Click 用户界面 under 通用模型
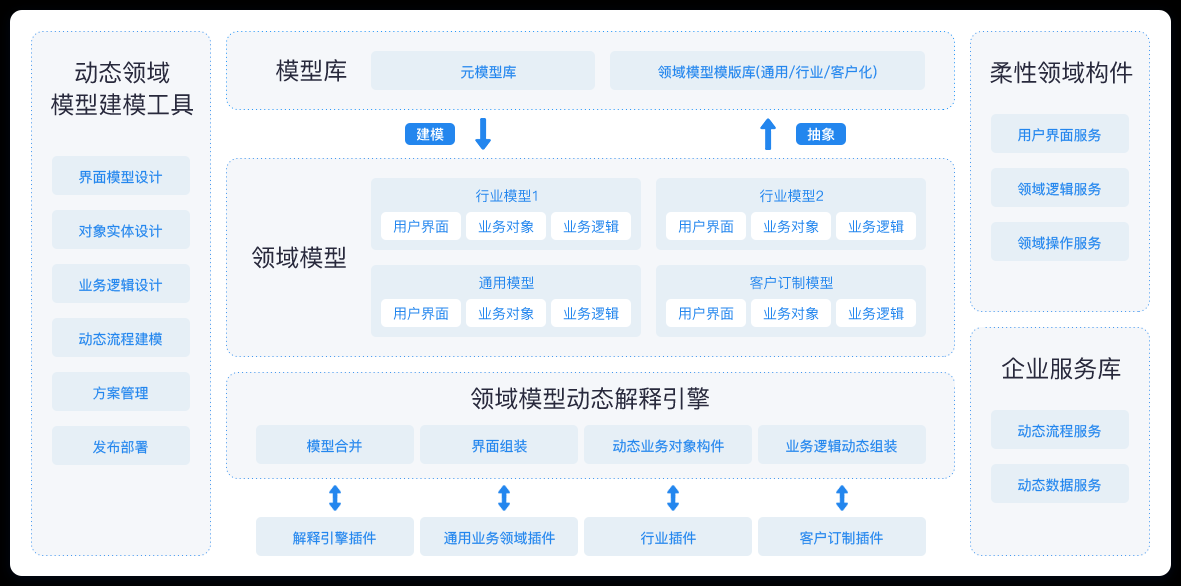This screenshot has height=586, width=1181. 420,313
